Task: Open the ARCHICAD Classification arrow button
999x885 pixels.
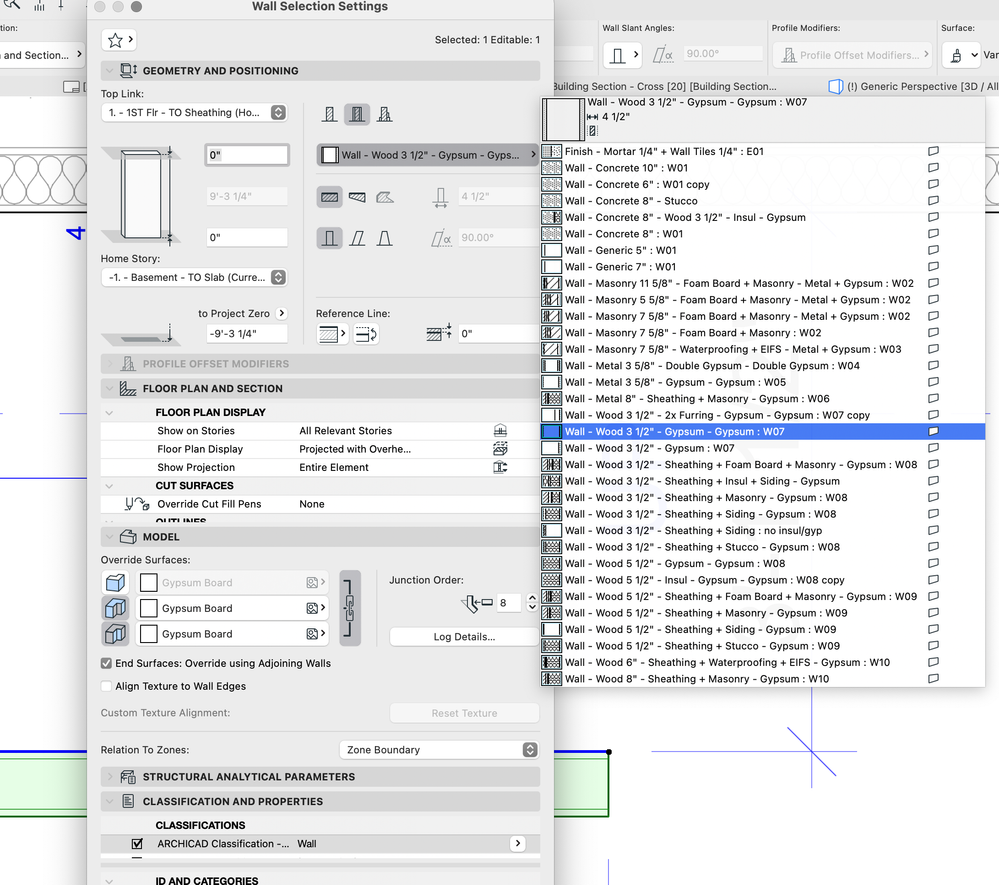Action: [x=517, y=844]
